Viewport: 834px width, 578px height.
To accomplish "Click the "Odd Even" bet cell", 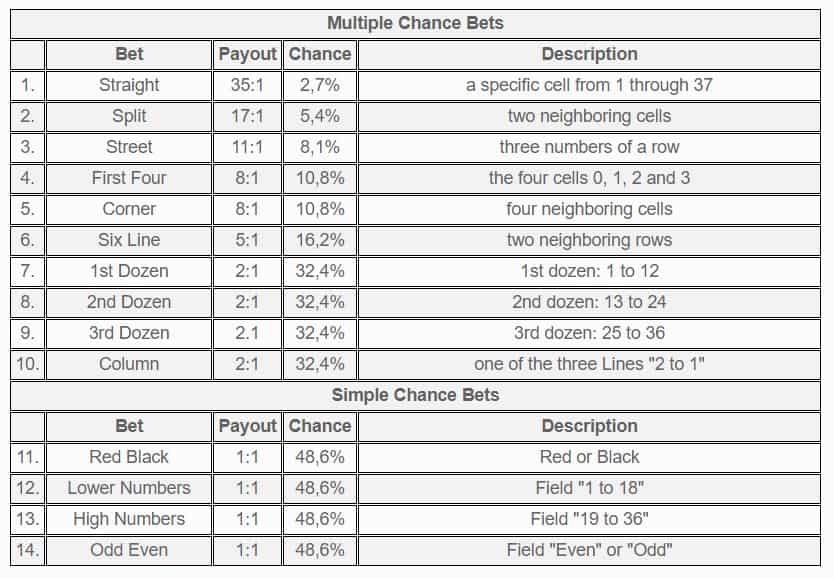I will (129, 550).
